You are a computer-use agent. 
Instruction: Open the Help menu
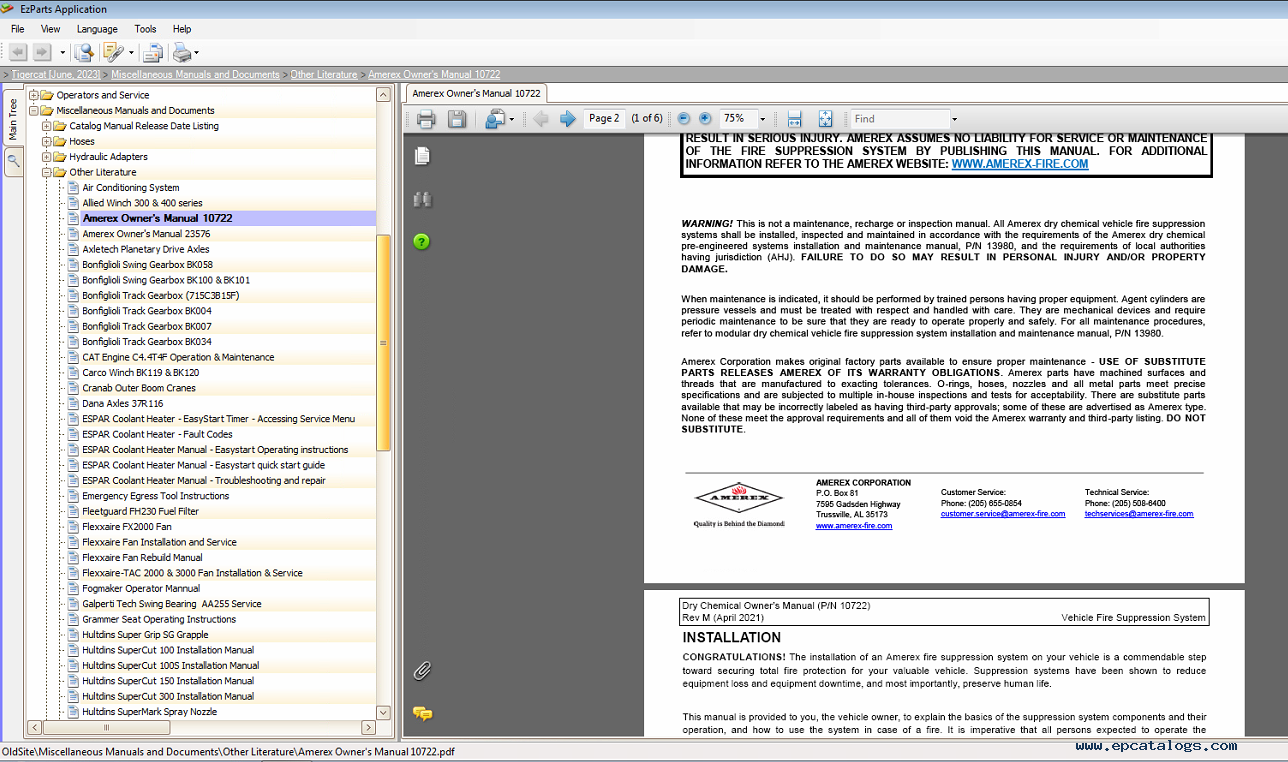click(x=182, y=29)
